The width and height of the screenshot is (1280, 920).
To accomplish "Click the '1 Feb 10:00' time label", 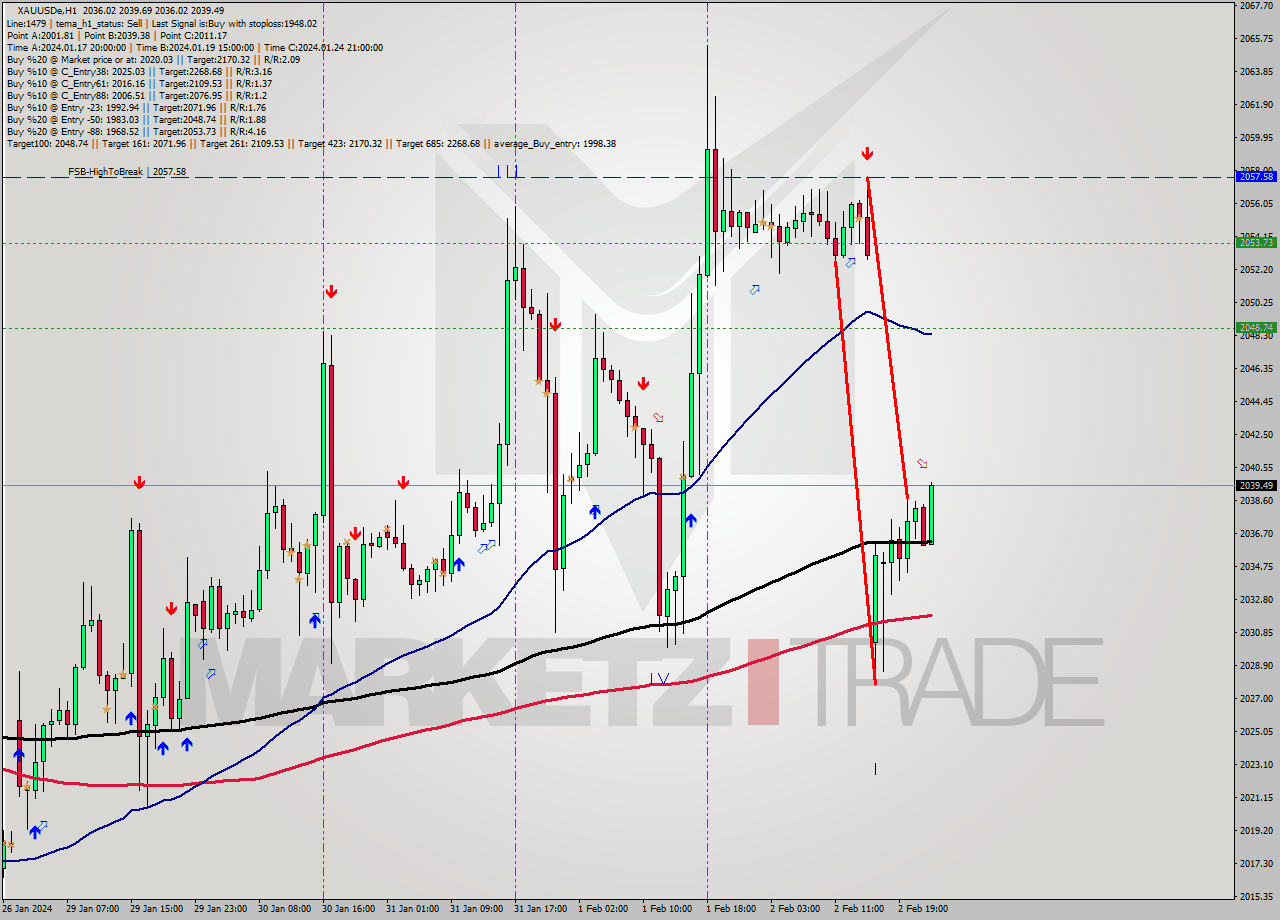I will coord(667,909).
